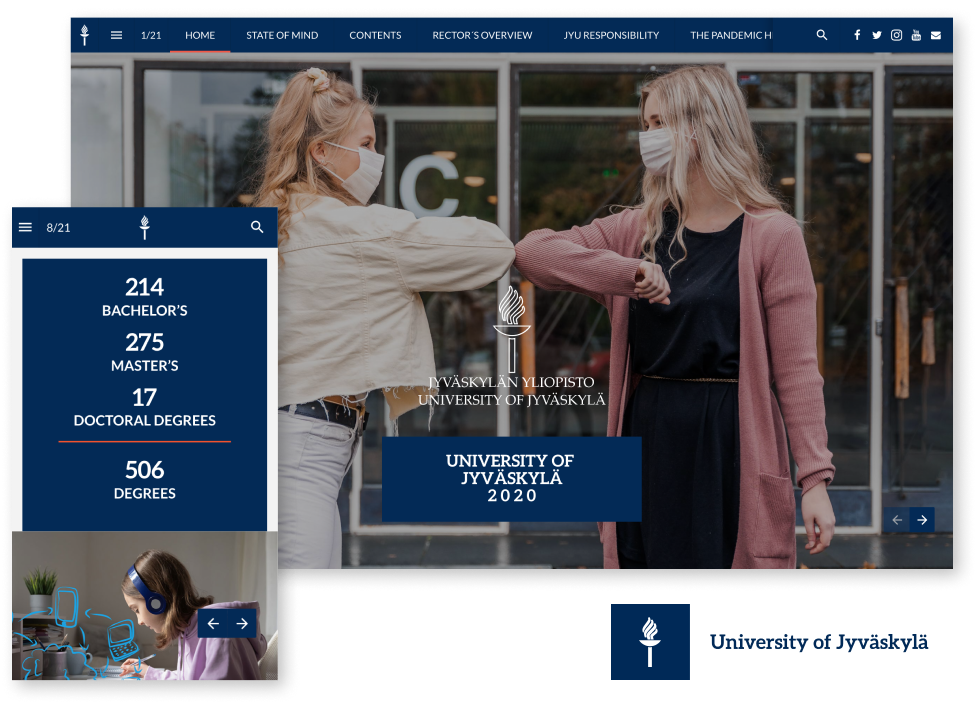This screenshot has width=977, height=704.
Task: Go to next slide on desktop view
Action: [922, 520]
